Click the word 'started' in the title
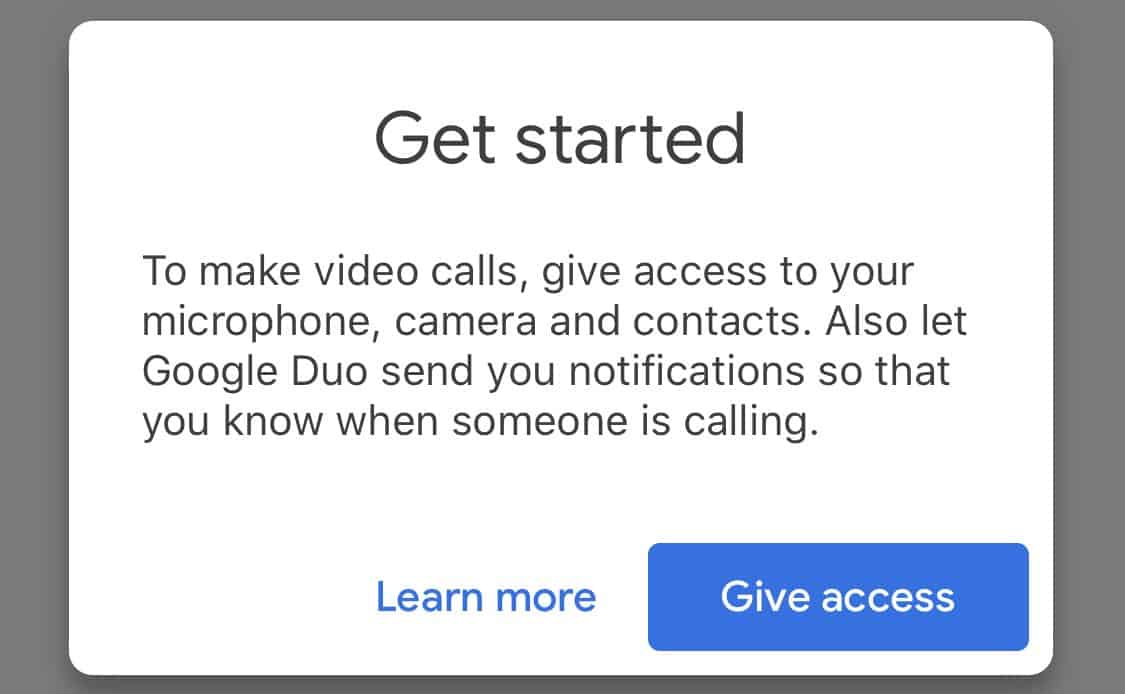This screenshot has height=694, width=1125. pos(630,139)
